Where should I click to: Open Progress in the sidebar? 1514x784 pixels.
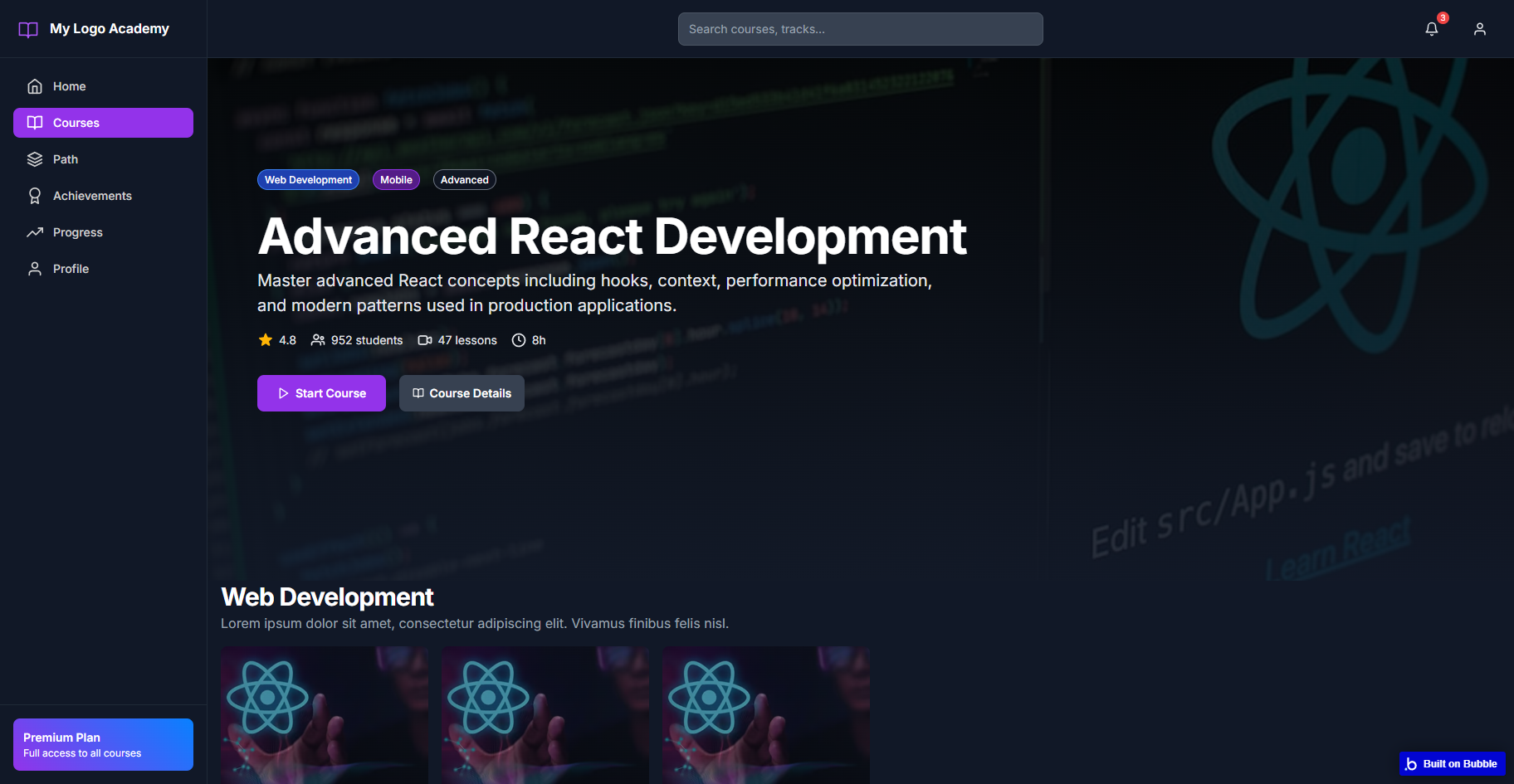pyautogui.click(x=103, y=232)
